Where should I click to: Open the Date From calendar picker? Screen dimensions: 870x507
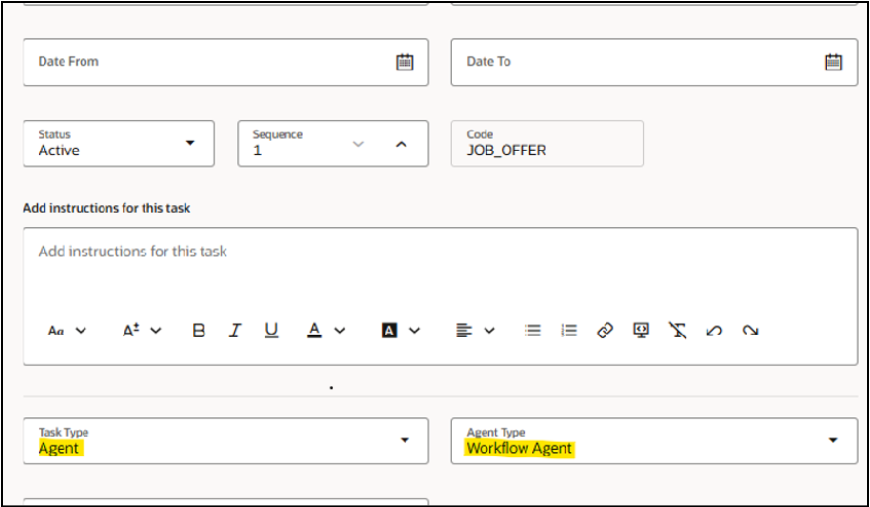[404, 62]
